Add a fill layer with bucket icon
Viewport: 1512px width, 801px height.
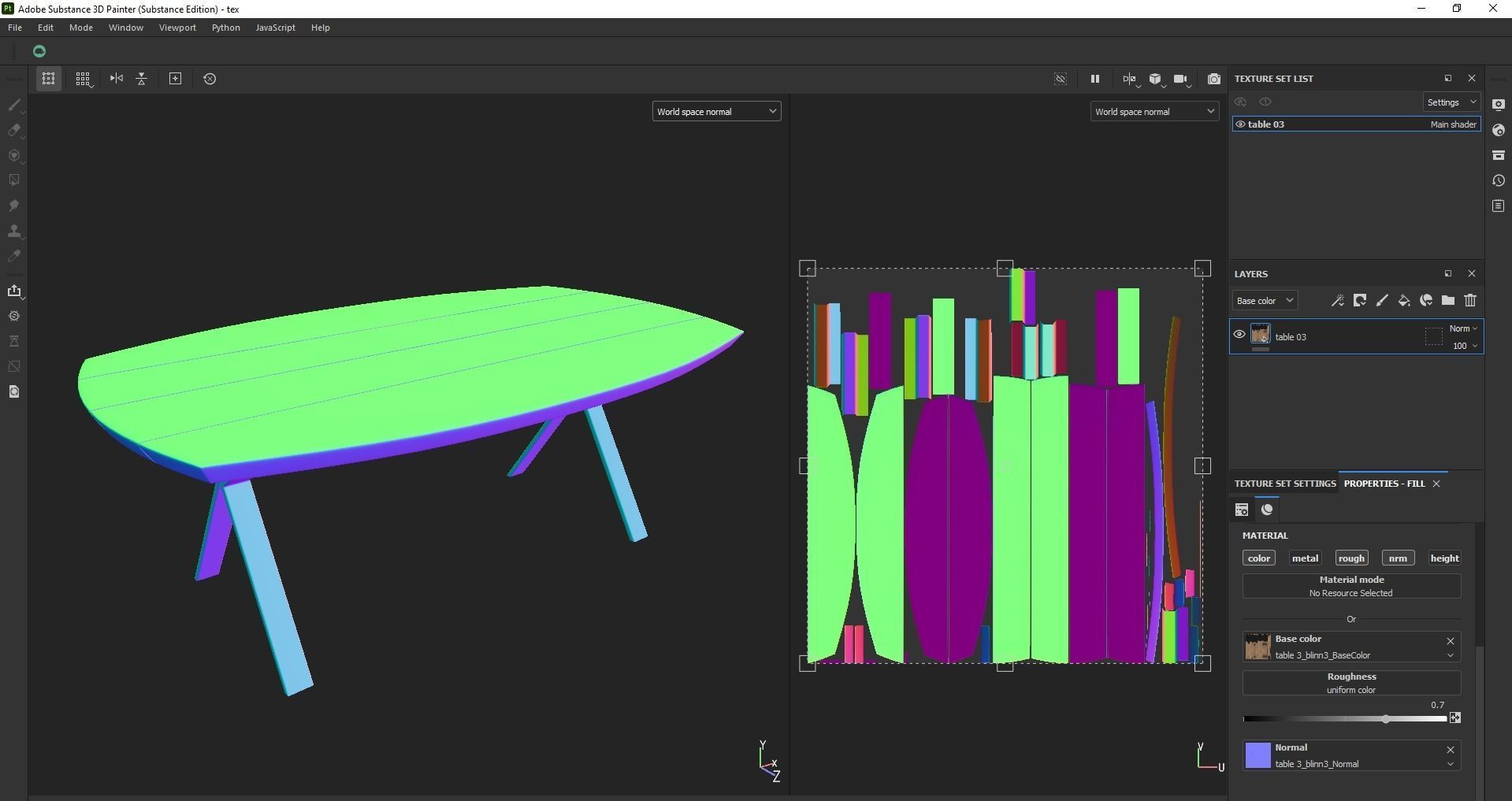pos(1404,300)
